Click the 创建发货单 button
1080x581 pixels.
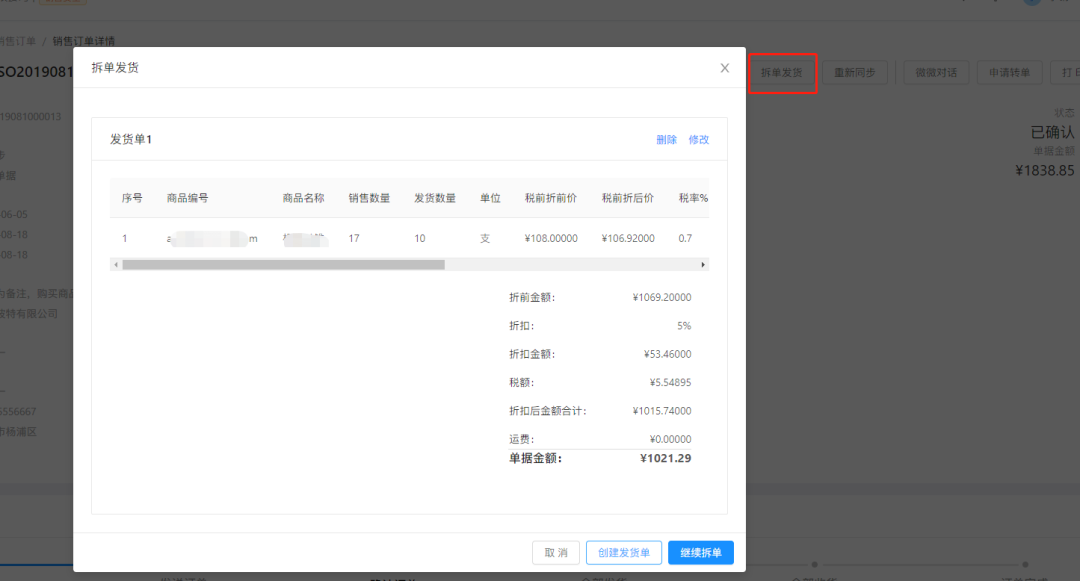click(x=624, y=553)
